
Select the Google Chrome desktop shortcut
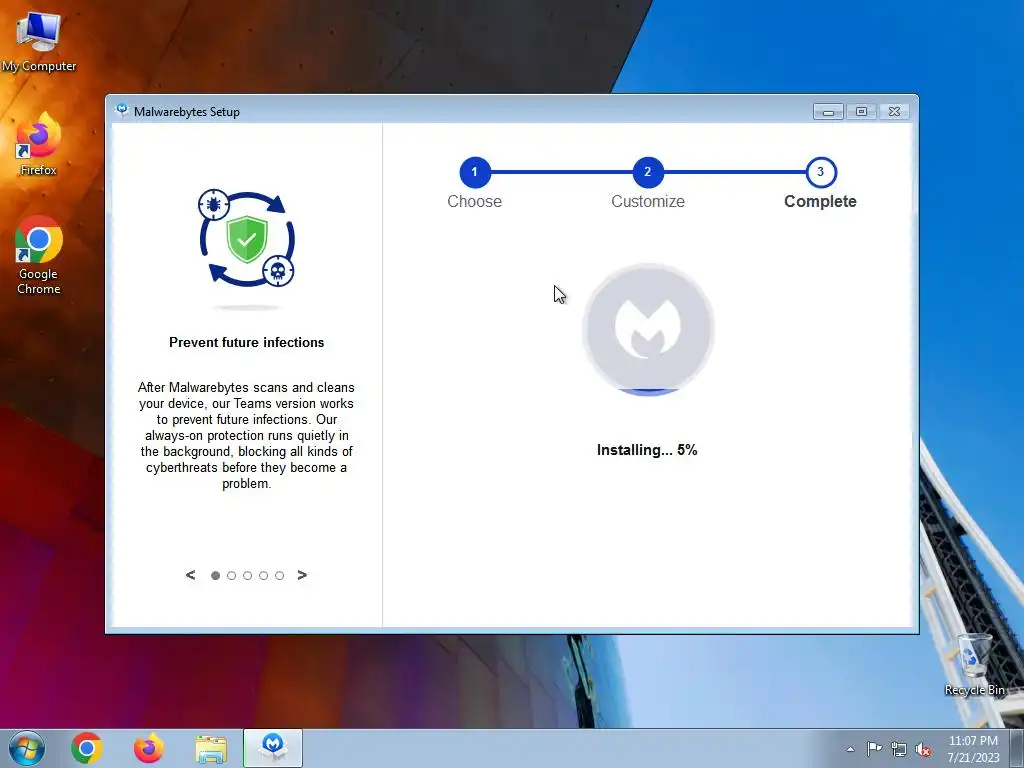[x=39, y=255]
